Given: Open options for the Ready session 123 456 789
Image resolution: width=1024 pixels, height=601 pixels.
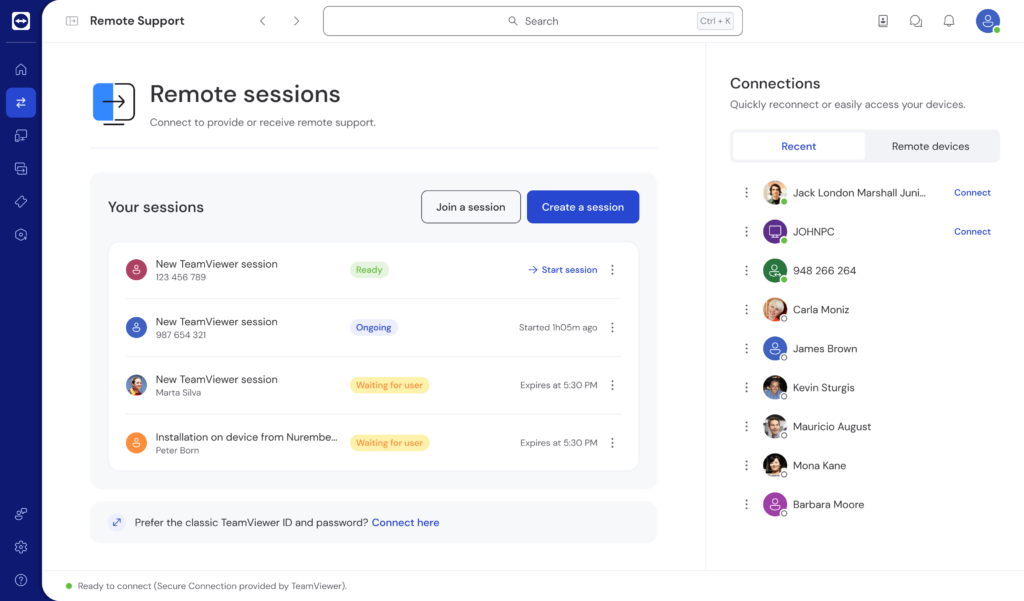Looking at the screenshot, I should (x=612, y=269).
